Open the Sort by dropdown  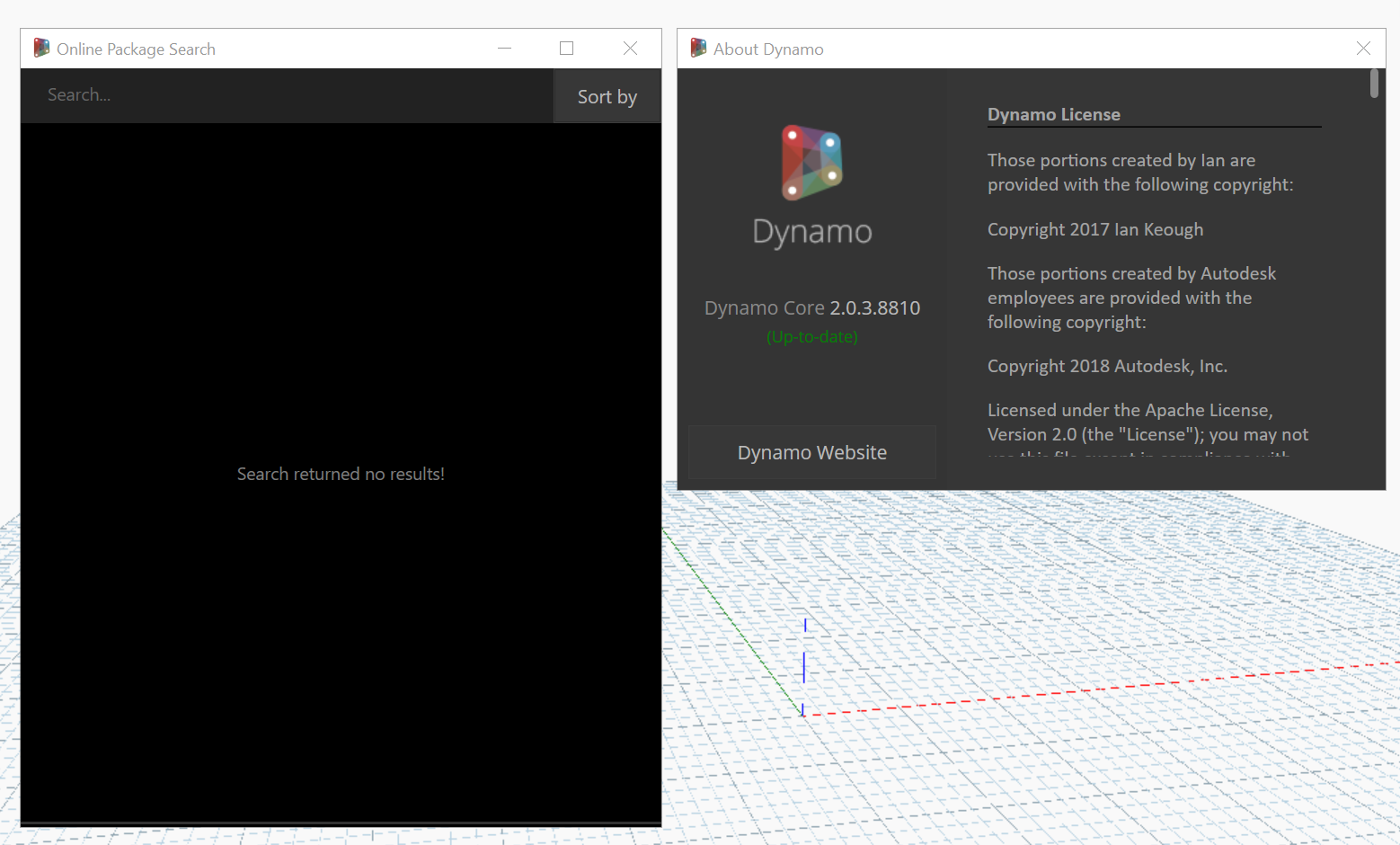[x=607, y=96]
